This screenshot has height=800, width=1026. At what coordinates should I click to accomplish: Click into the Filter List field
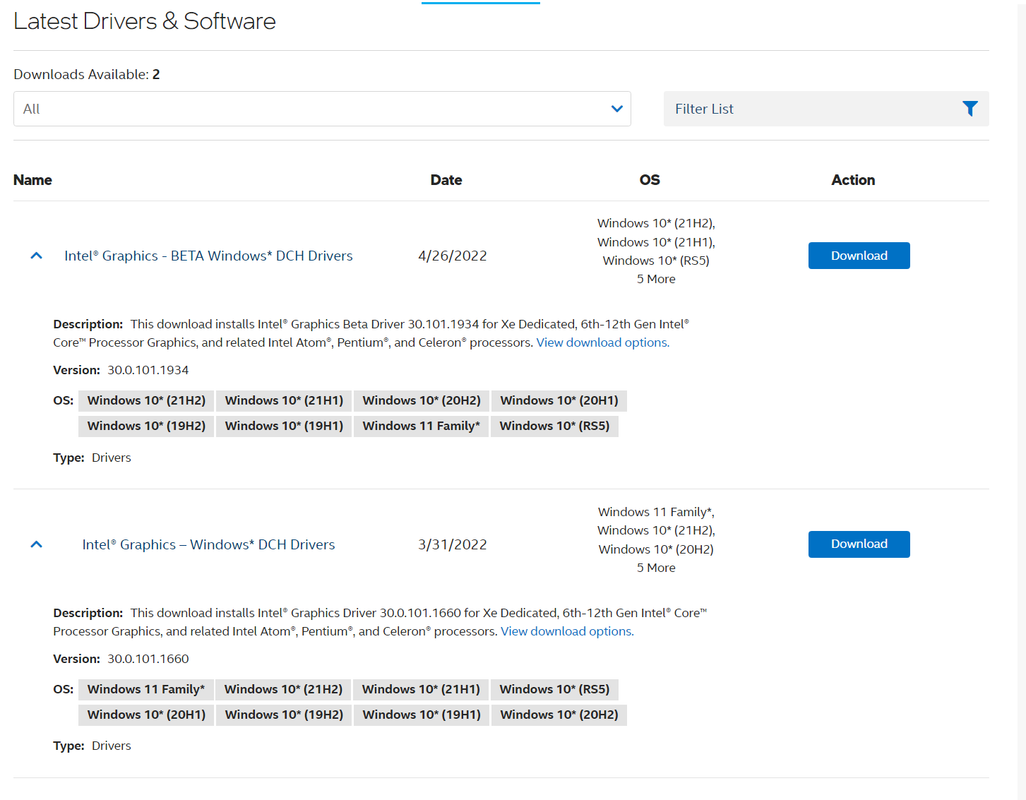[x=826, y=109]
